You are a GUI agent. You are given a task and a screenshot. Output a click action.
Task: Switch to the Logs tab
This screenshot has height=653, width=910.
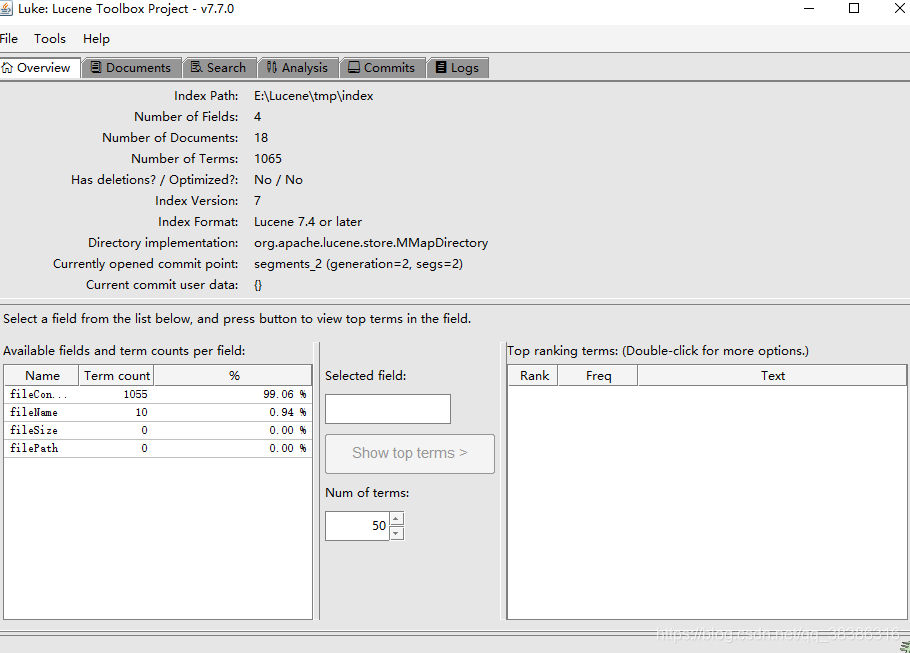tap(458, 68)
